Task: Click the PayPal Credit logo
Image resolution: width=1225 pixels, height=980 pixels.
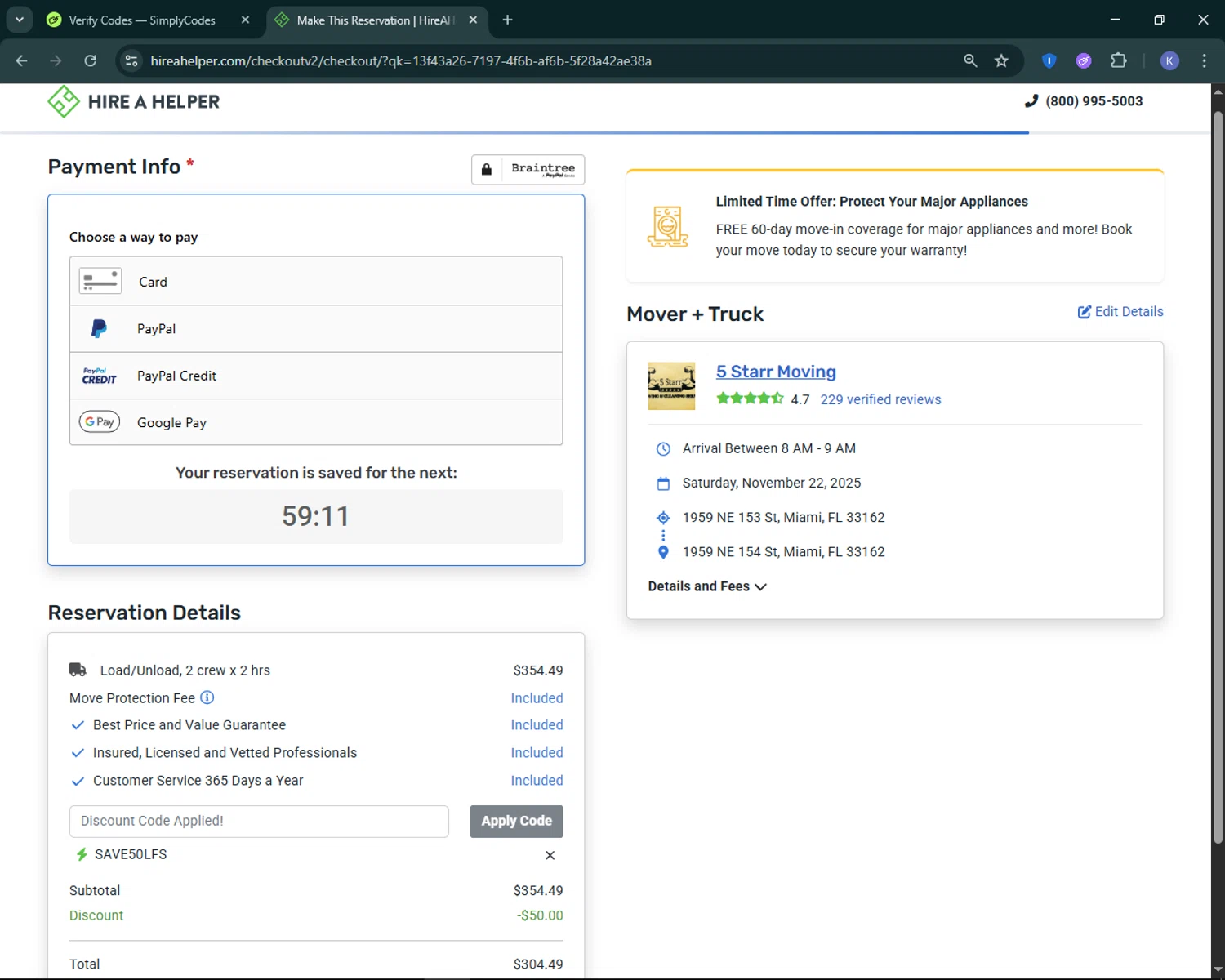Action: coord(99,376)
